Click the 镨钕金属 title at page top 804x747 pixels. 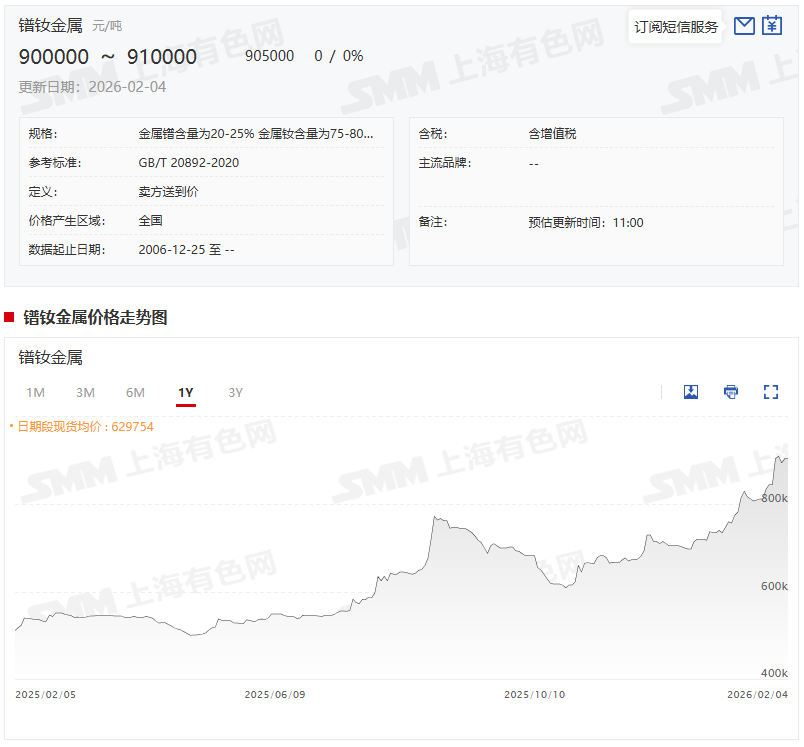point(50,26)
